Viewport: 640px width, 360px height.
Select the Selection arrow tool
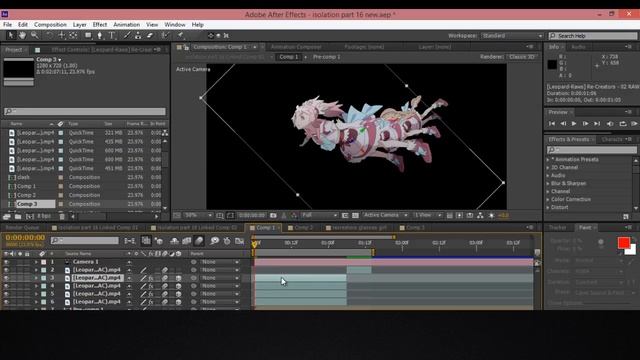coord(10,36)
